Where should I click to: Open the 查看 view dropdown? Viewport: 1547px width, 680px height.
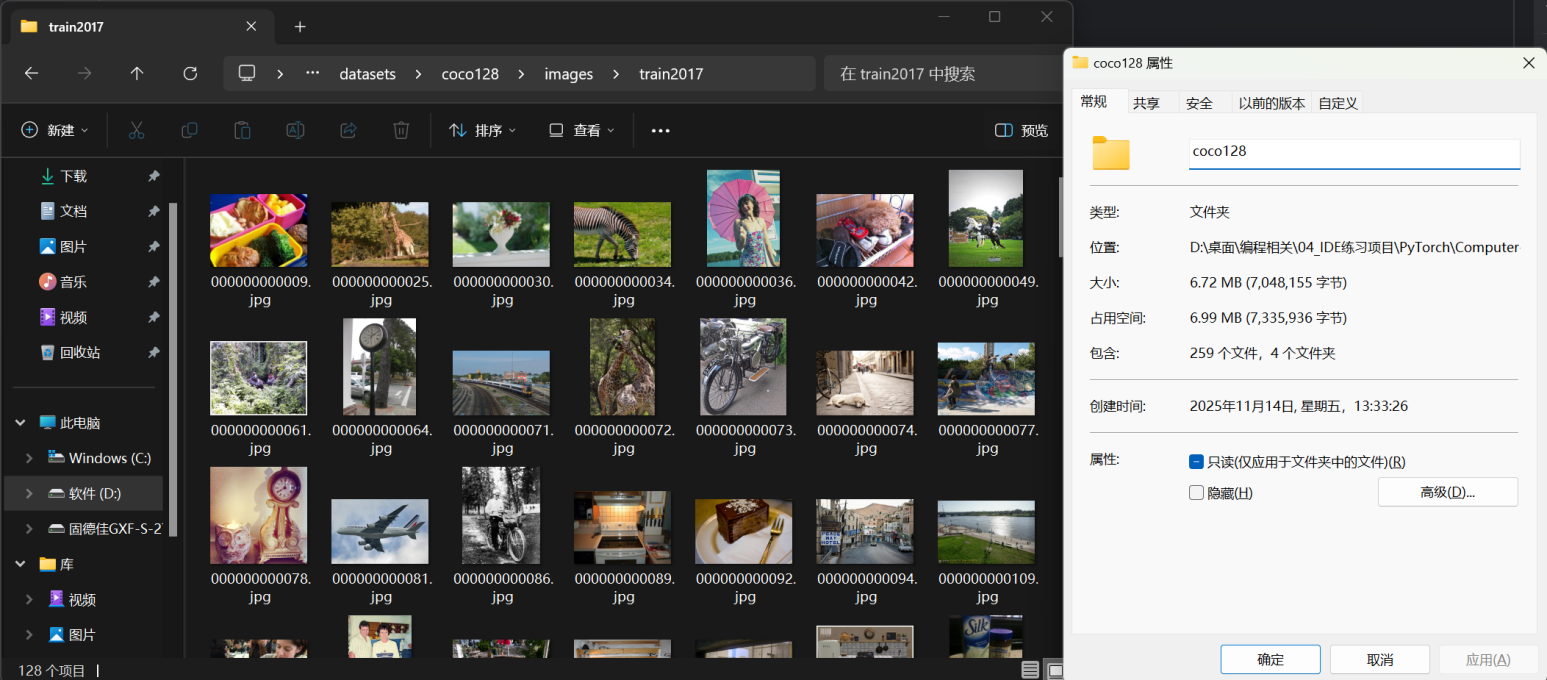(581, 130)
